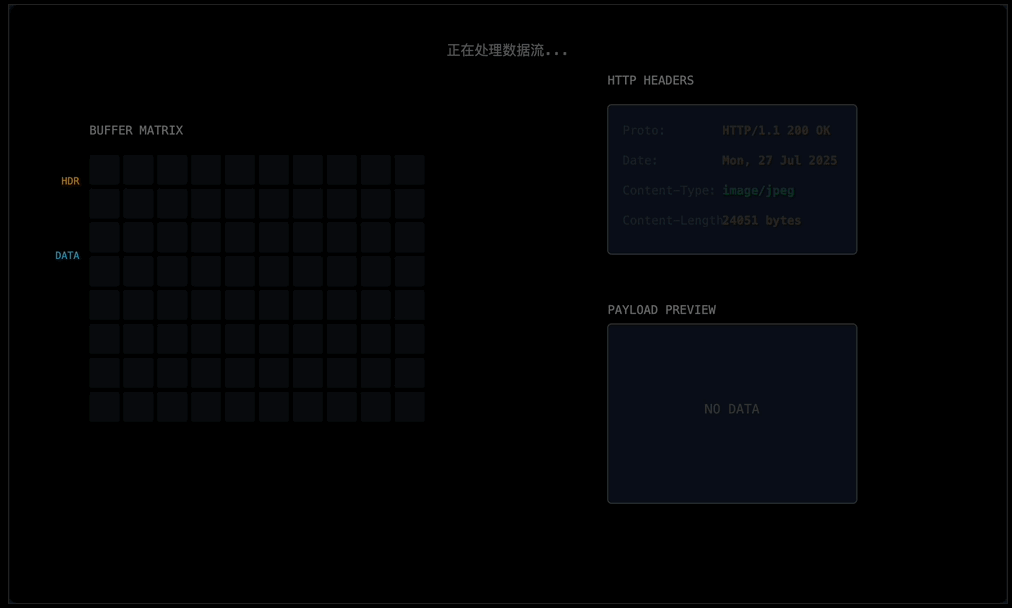The width and height of the screenshot is (1012, 608).
Task: Select the PAYLOAD PREVIEW heading
Action: coord(661,310)
